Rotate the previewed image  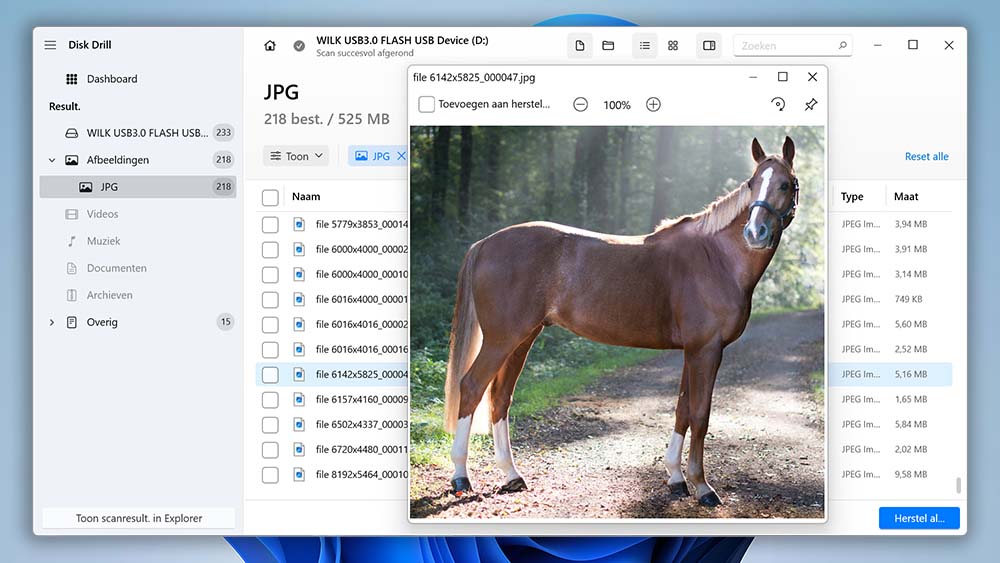pos(778,105)
